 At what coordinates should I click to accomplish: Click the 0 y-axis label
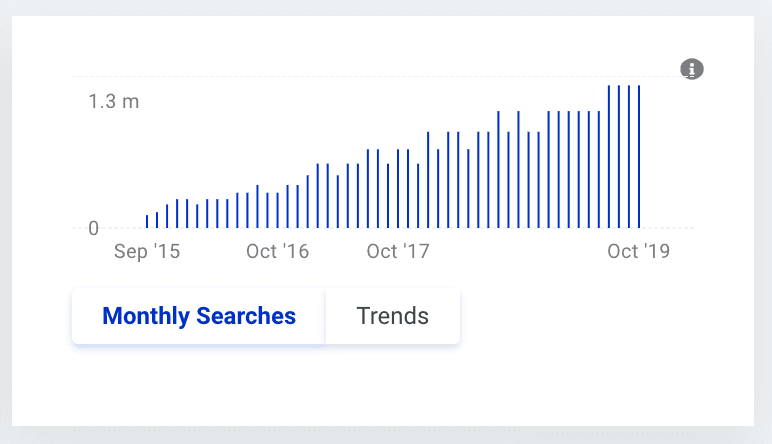pos(94,229)
